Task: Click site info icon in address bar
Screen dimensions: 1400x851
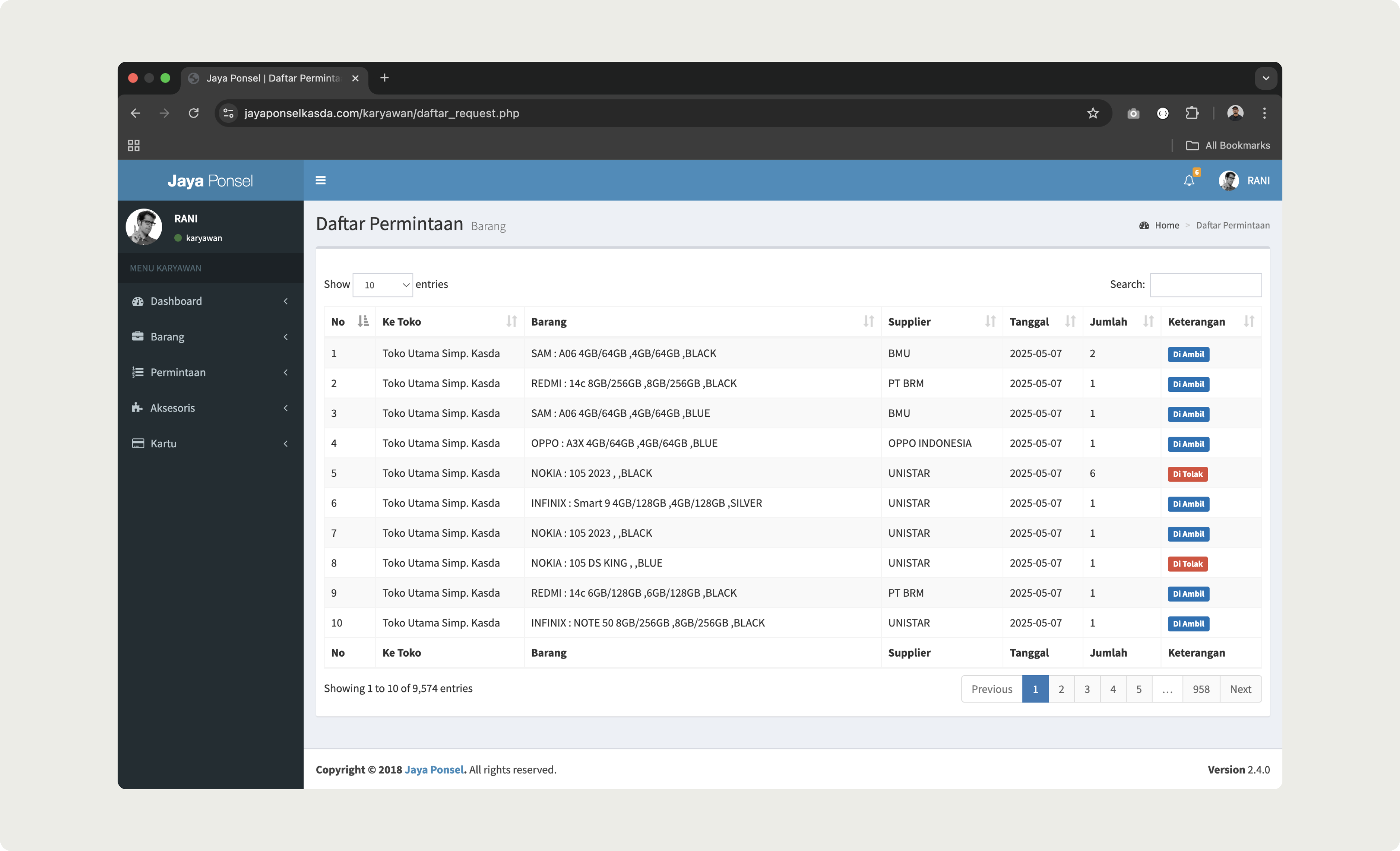Action: click(x=228, y=113)
